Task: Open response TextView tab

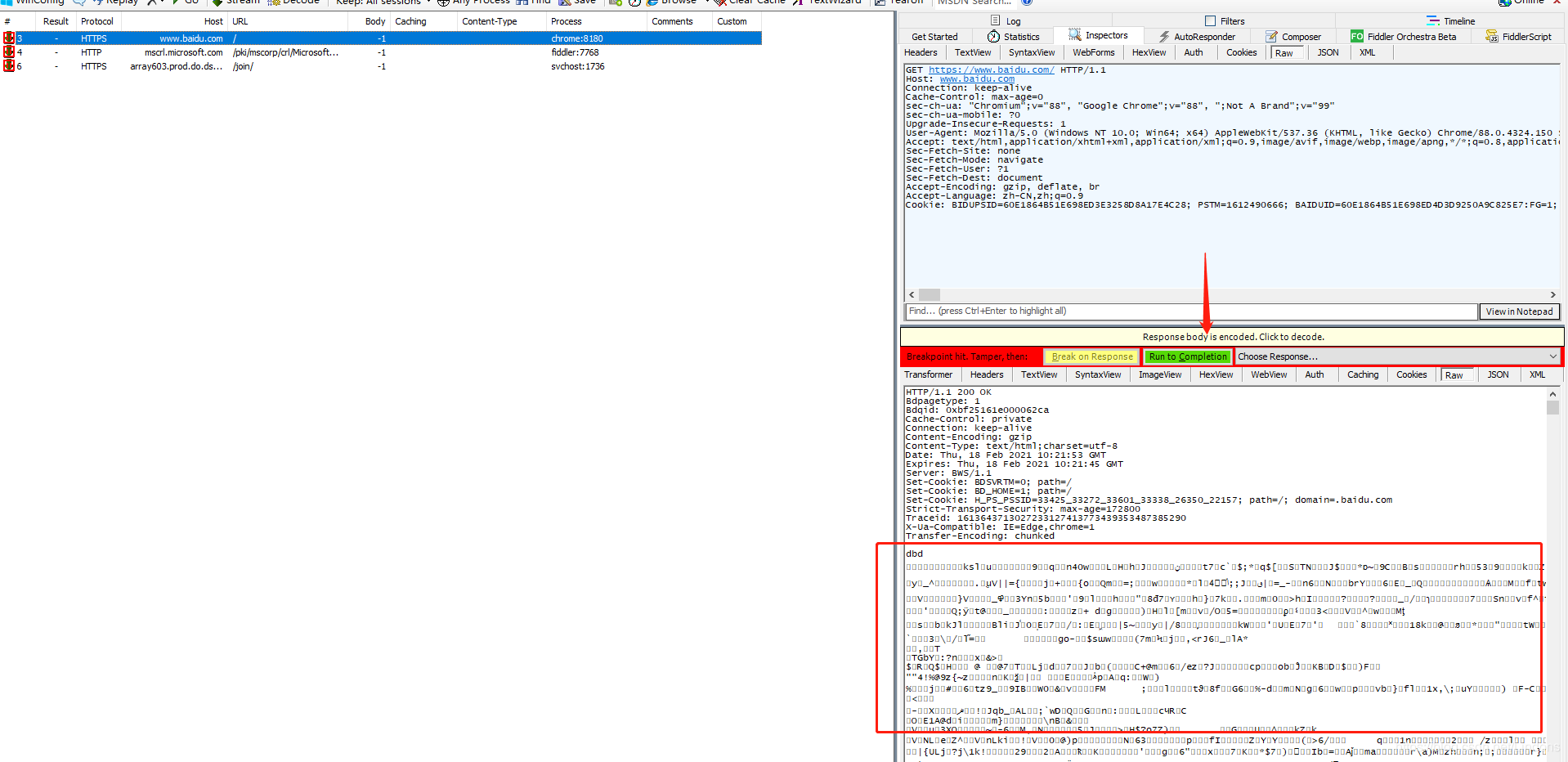Action: [1039, 374]
